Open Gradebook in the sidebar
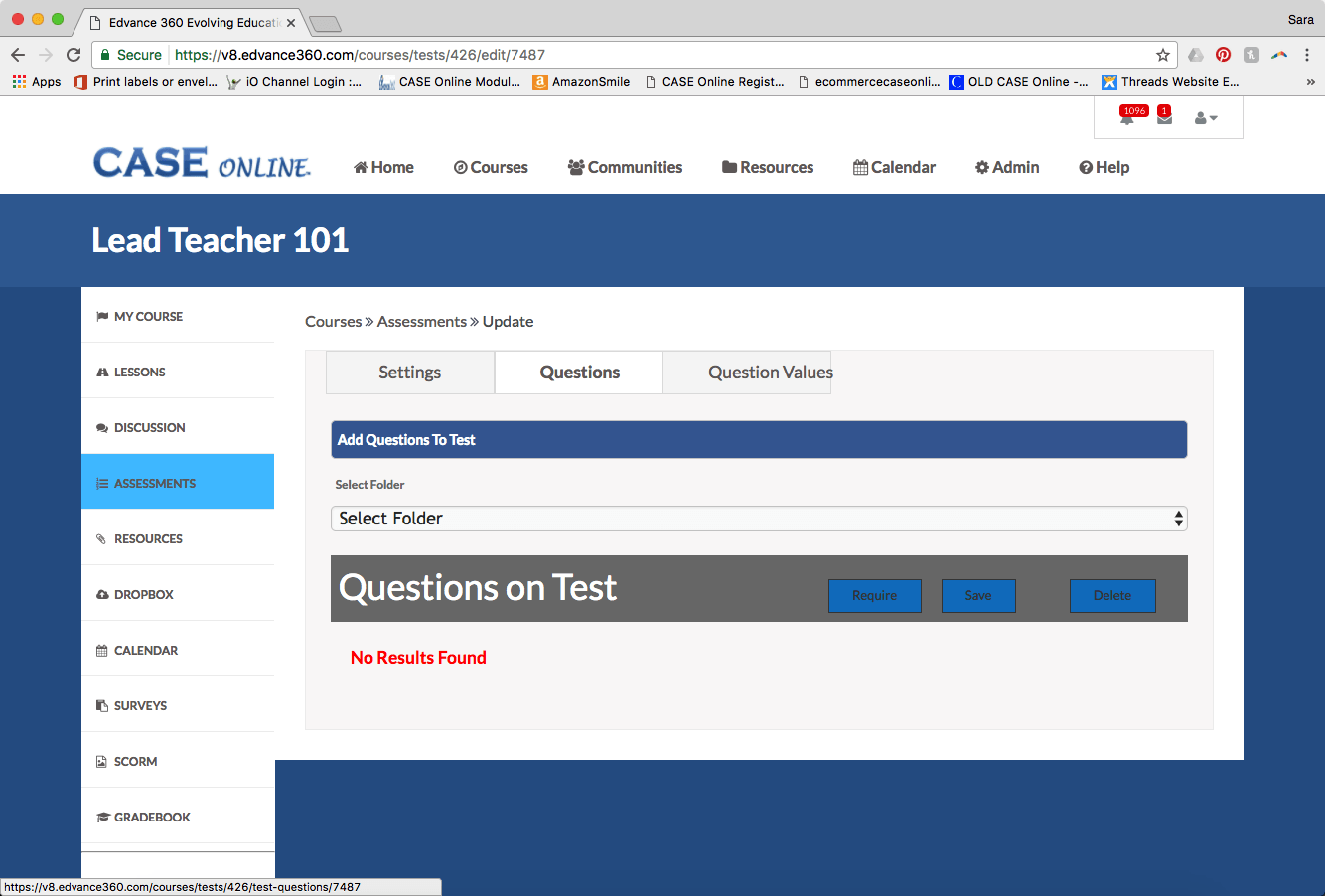This screenshot has width=1325, height=896. click(152, 817)
